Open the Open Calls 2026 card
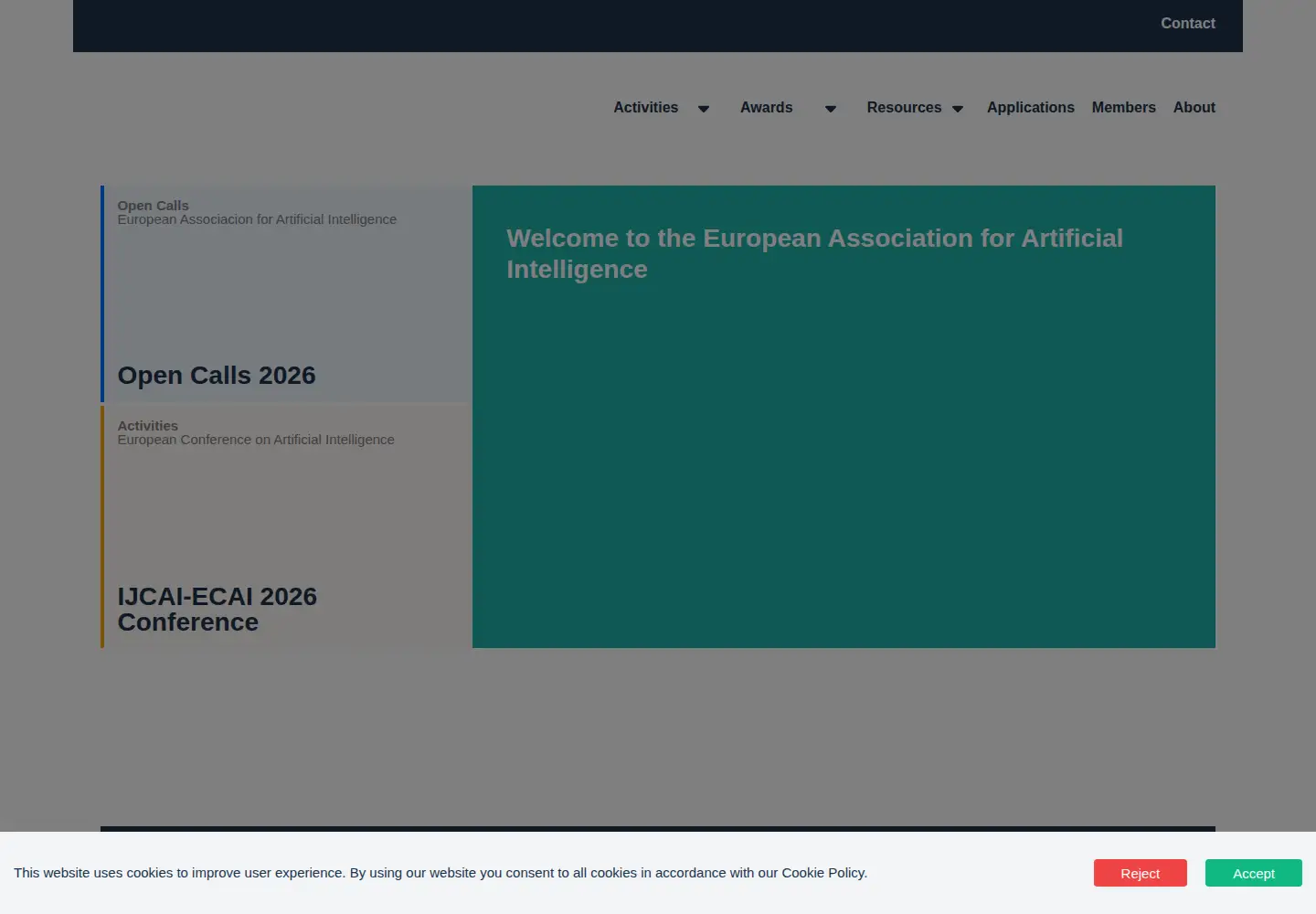The width and height of the screenshot is (1316, 914). (286, 293)
